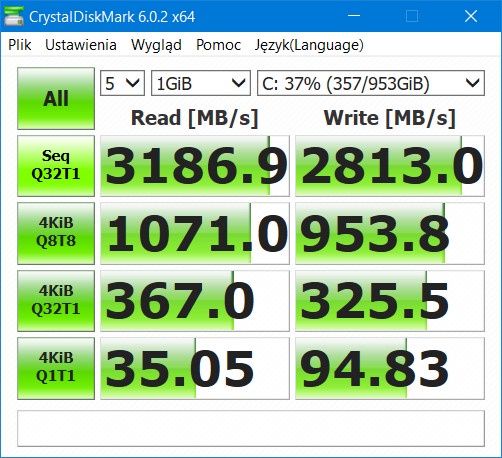Run all benchmarks with the All button
The image size is (502, 458).
click(56, 99)
